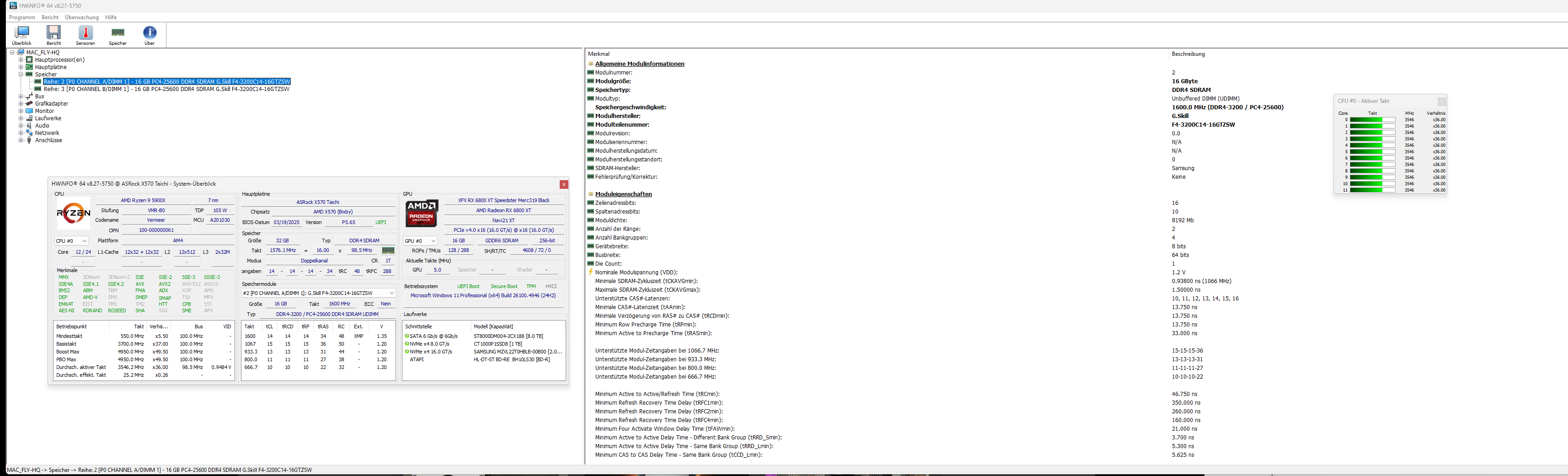Expand the Bus tree node
This screenshot has width=1568, height=476.
pyautogui.click(x=21, y=96)
